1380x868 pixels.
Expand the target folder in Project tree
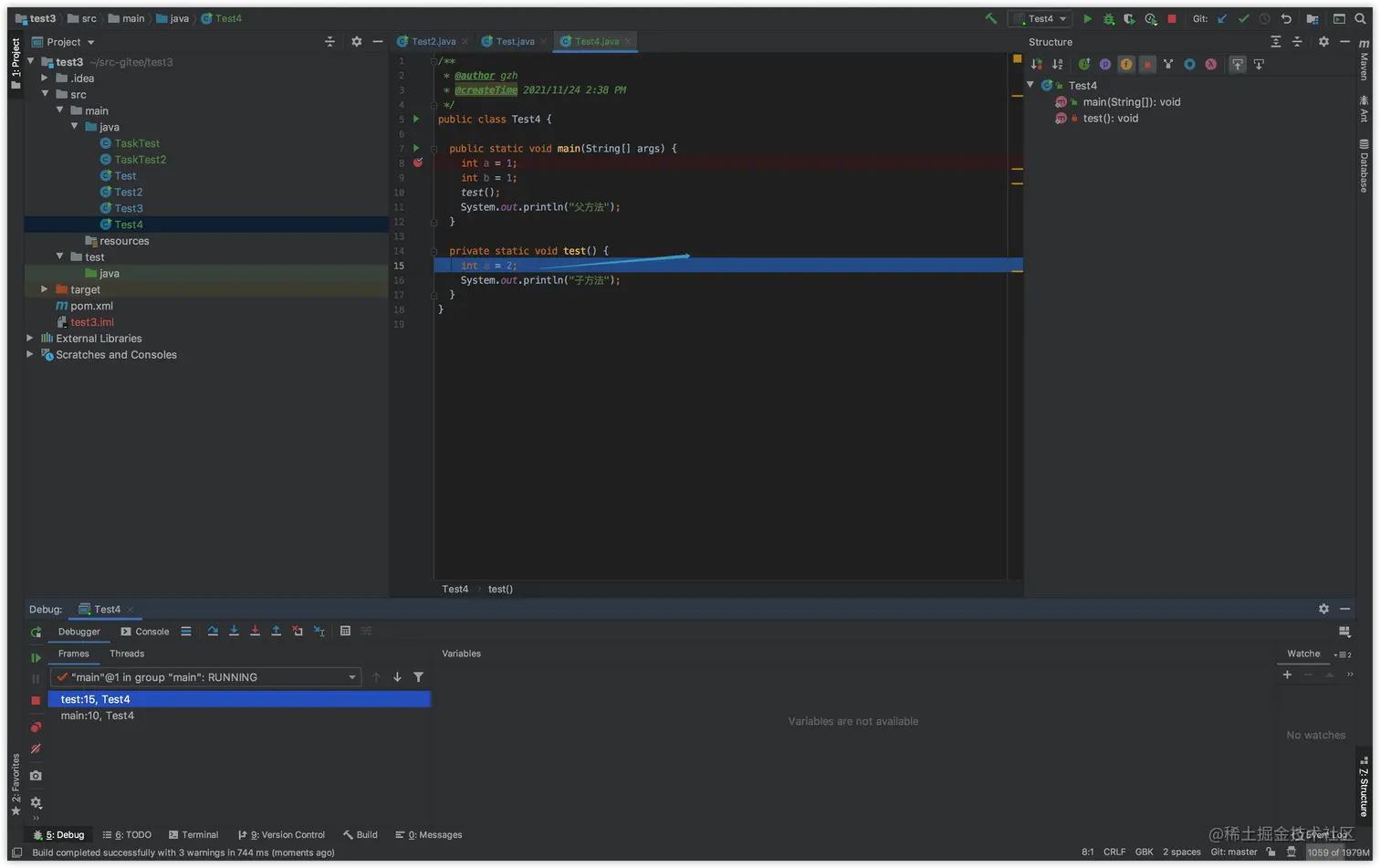pyautogui.click(x=44, y=289)
